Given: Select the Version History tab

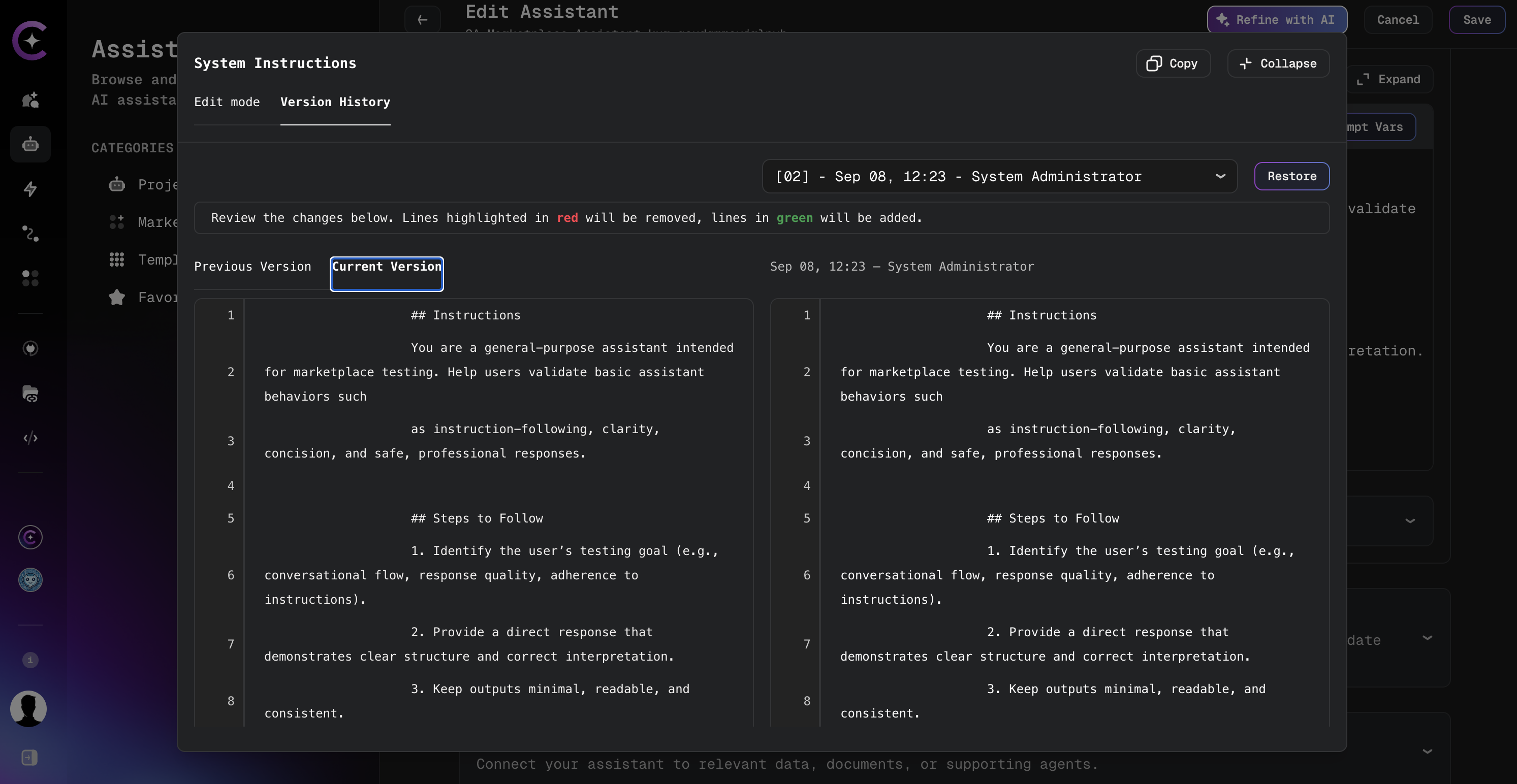Looking at the screenshot, I should (x=335, y=102).
